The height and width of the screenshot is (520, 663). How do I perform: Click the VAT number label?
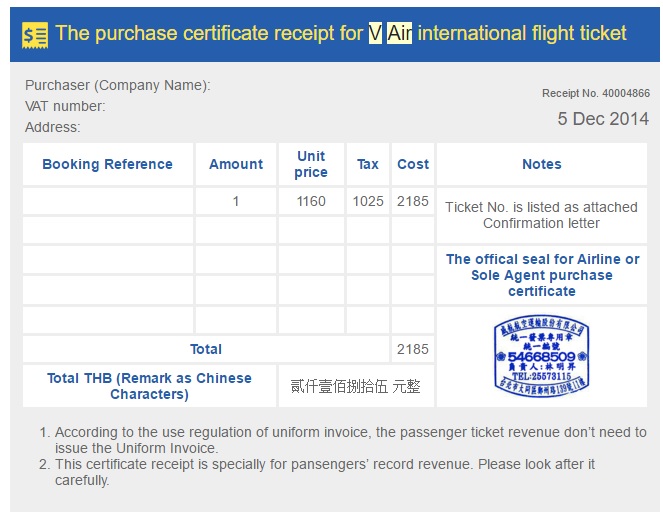65,106
